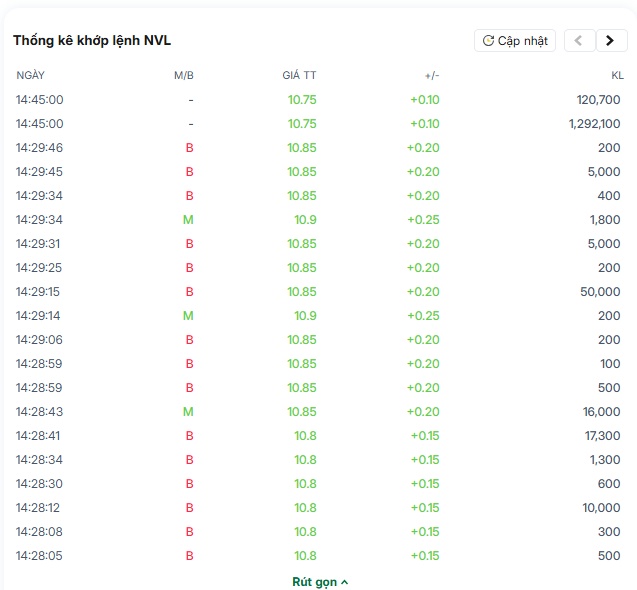Click the +/- column header
This screenshot has width=637, height=590.
click(x=432, y=76)
